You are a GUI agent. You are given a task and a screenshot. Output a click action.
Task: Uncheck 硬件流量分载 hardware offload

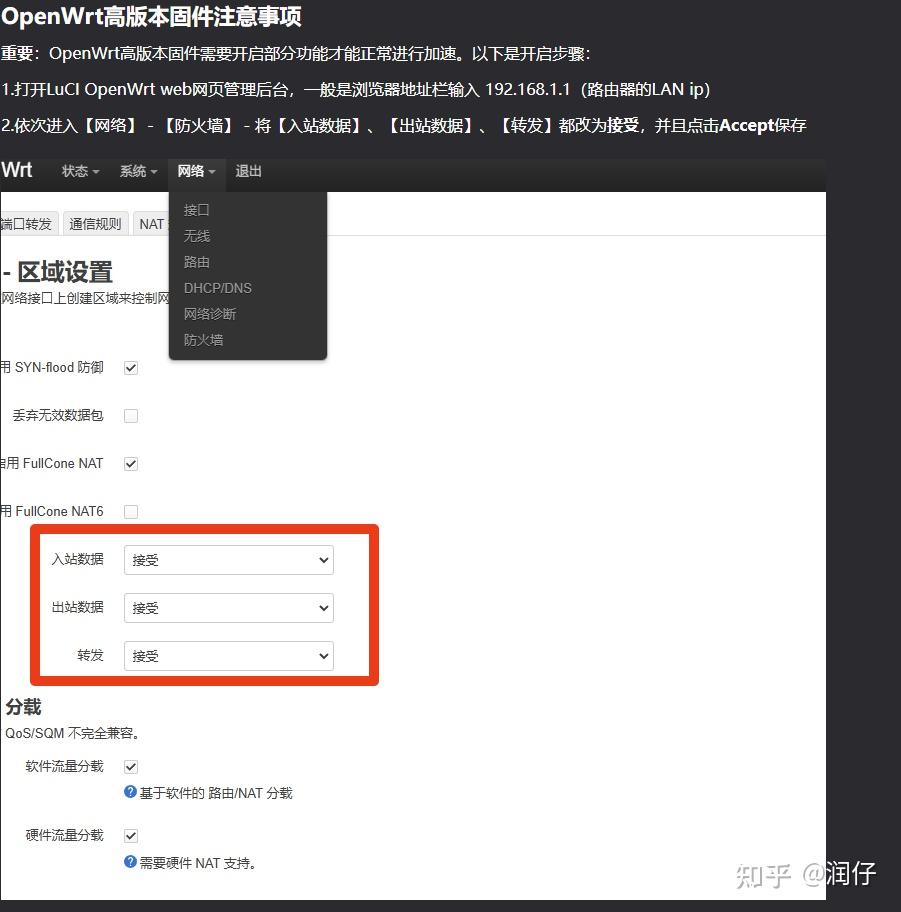(x=130, y=835)
